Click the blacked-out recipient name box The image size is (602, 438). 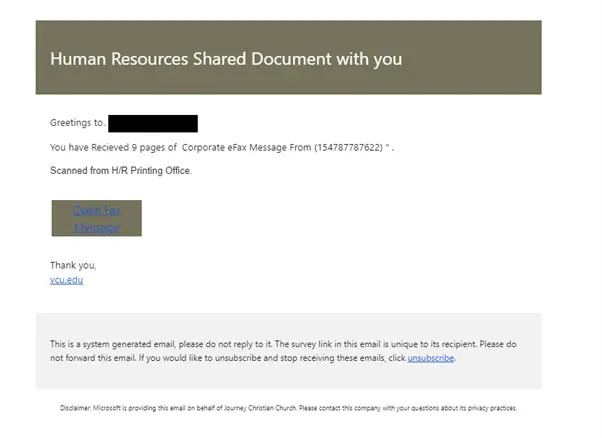(153, 124)
